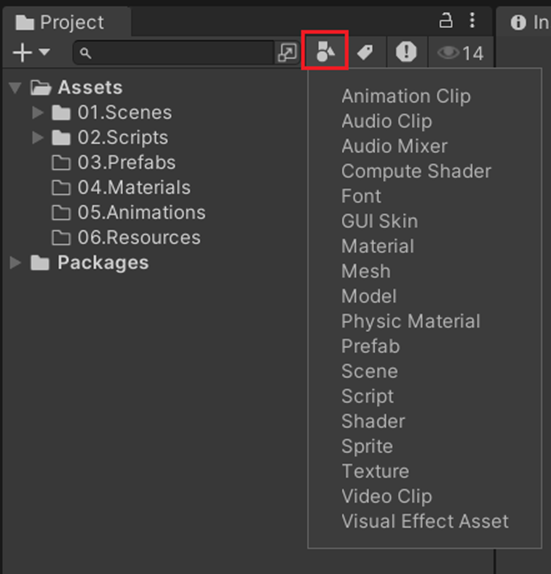This screenshot has height=574, width=551.
Task: Open the Search by Label filter
Action: coord(365,52)
